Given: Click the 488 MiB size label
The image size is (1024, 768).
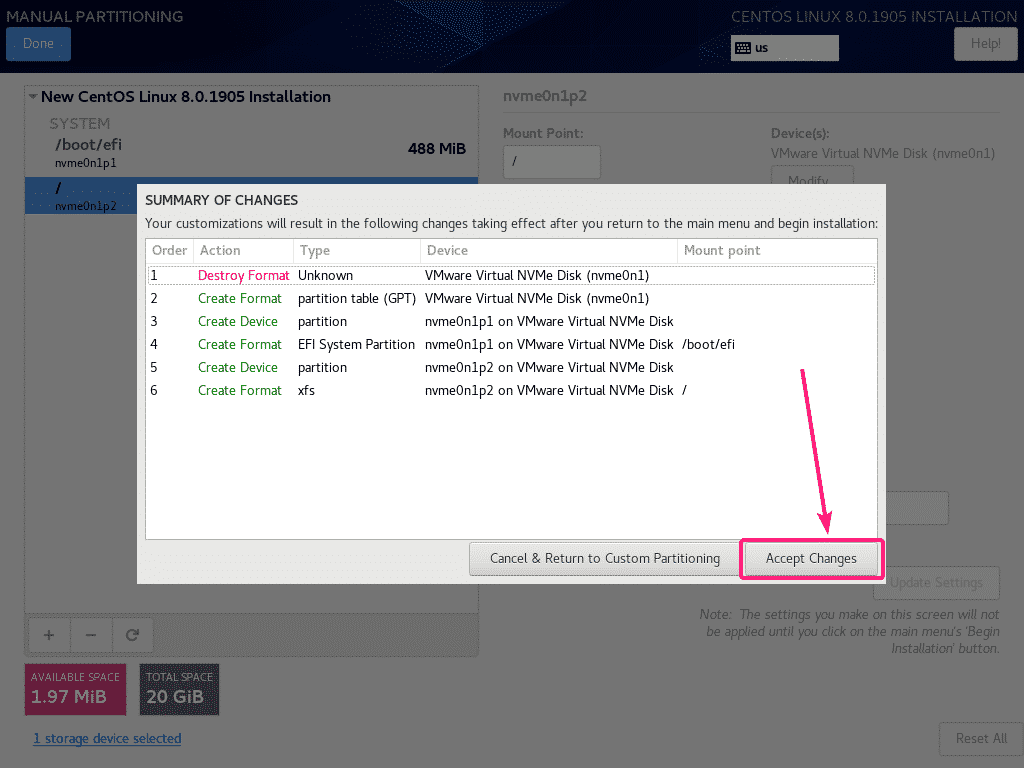Looking at the screenshot, I should 437,149.
